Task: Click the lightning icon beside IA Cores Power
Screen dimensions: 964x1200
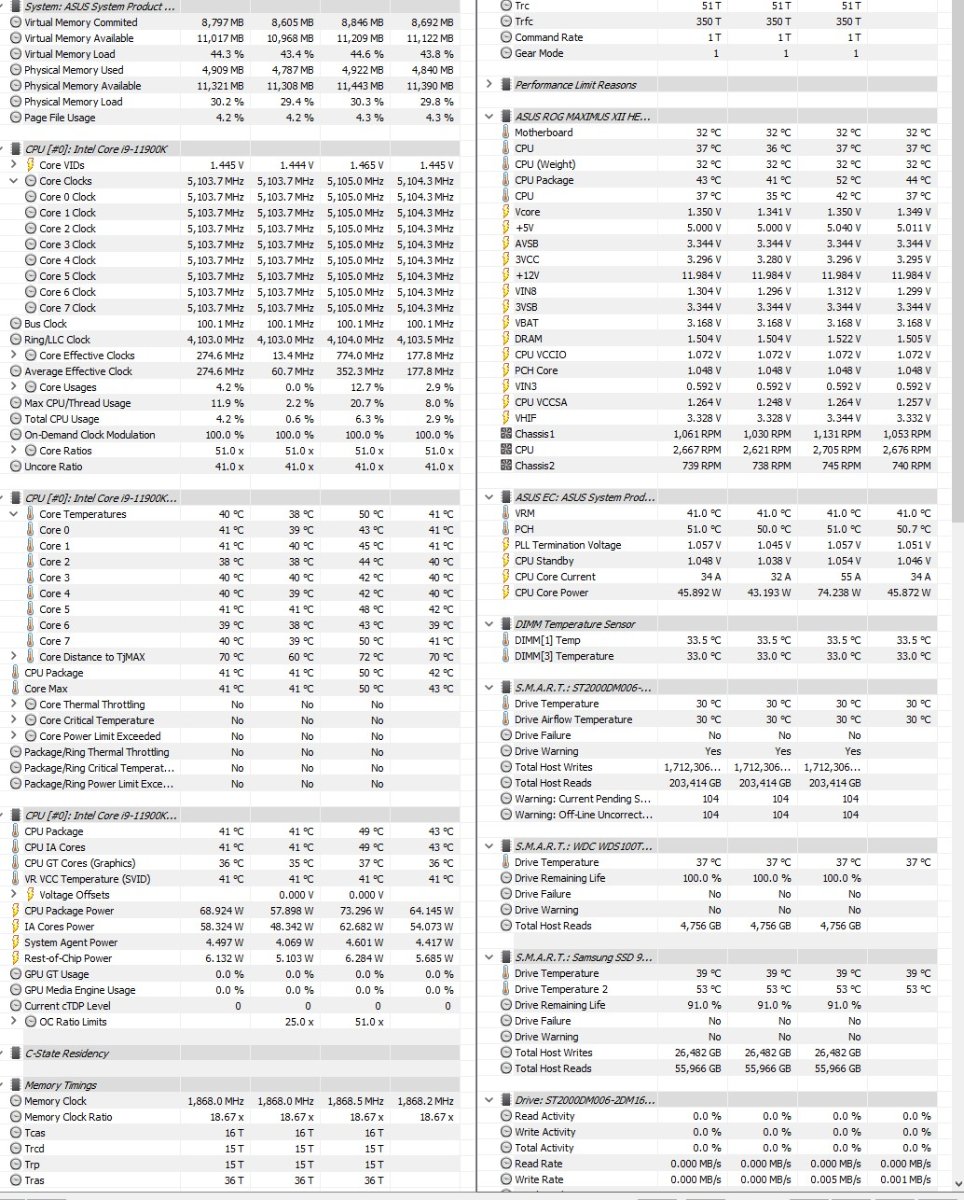Action: pyautogui.click(x=15, y=927)
